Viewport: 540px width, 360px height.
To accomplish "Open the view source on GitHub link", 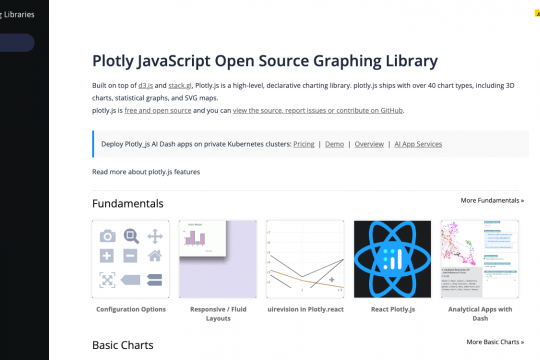I will 318,111.
